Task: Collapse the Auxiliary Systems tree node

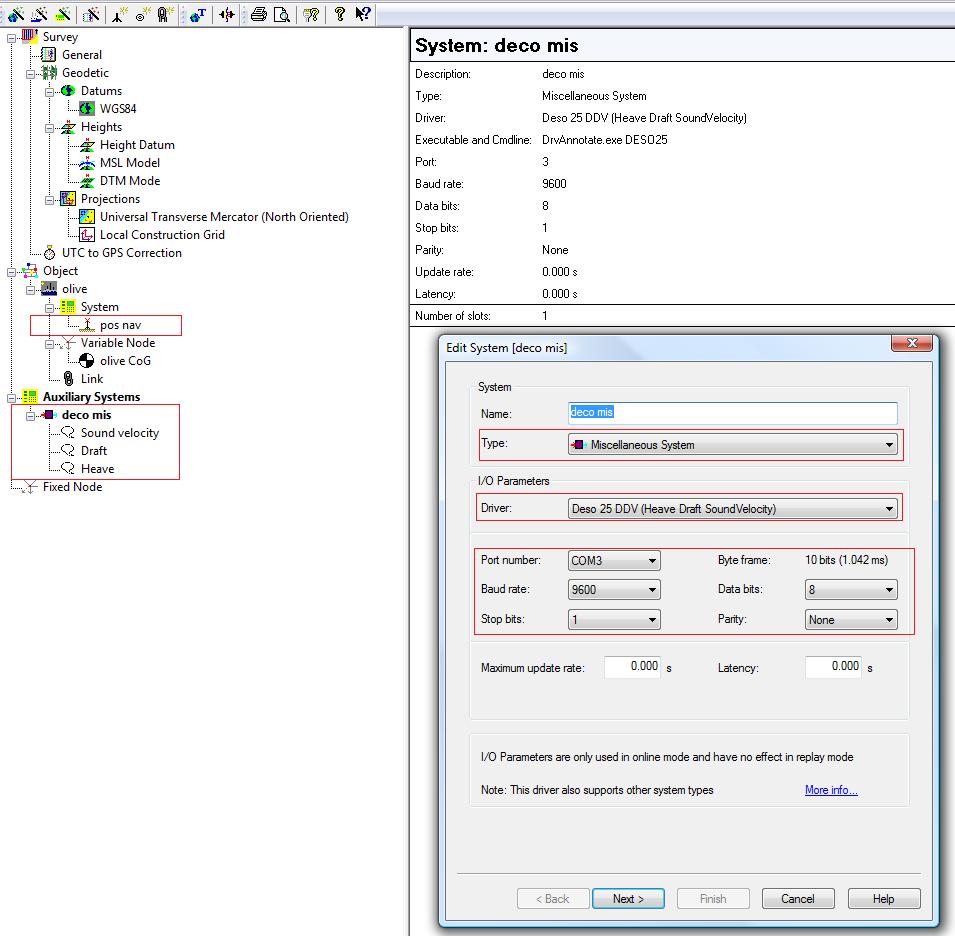Action: pyautogui.click(x=12, y=397)
